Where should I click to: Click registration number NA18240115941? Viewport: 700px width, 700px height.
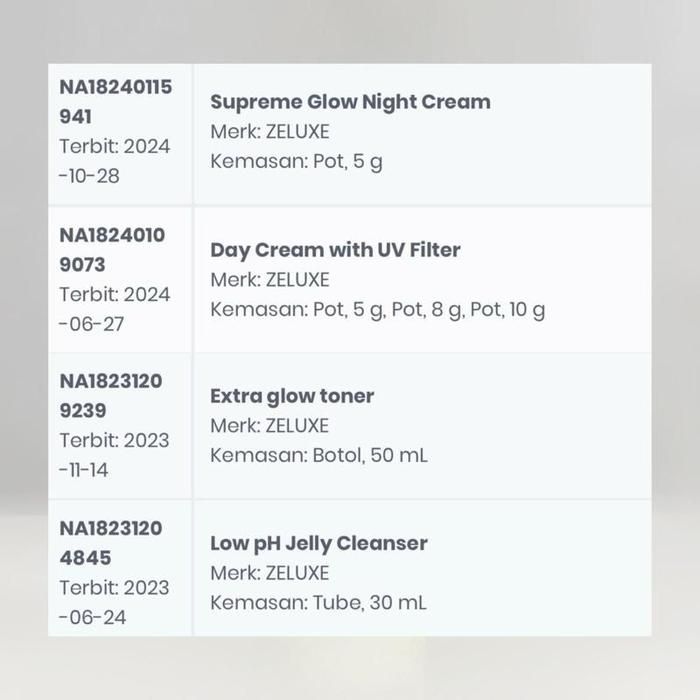point(115,101)
